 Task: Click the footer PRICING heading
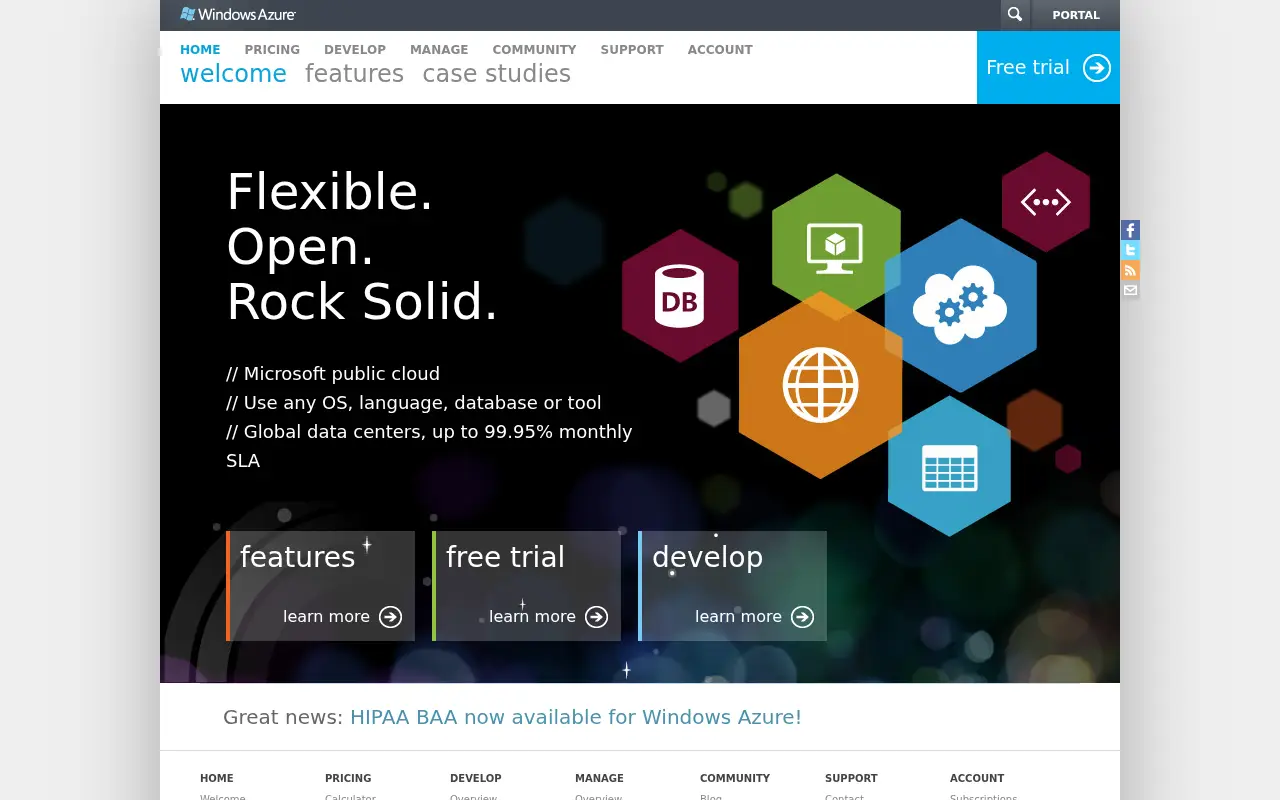click(x=348, y=778)
